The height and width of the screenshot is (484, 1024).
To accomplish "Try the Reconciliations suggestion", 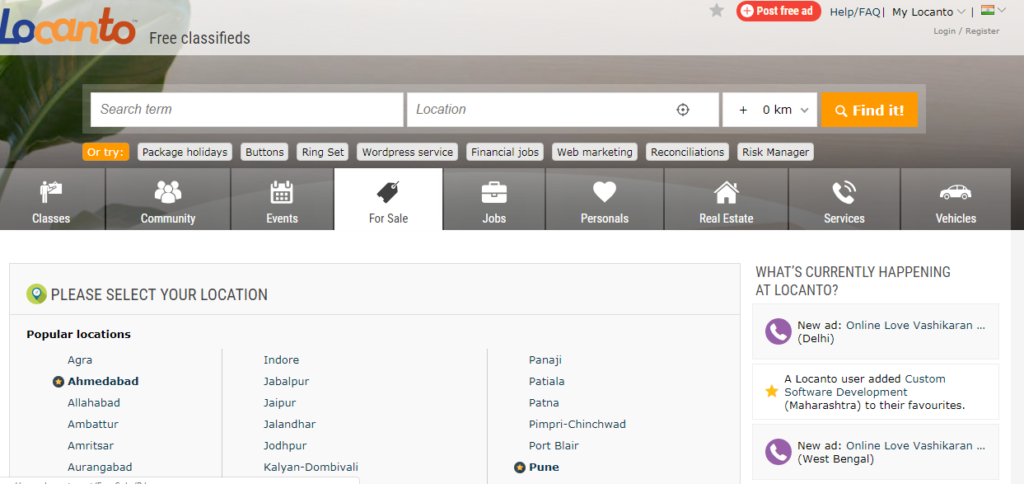I will click(x=688, y=152).
